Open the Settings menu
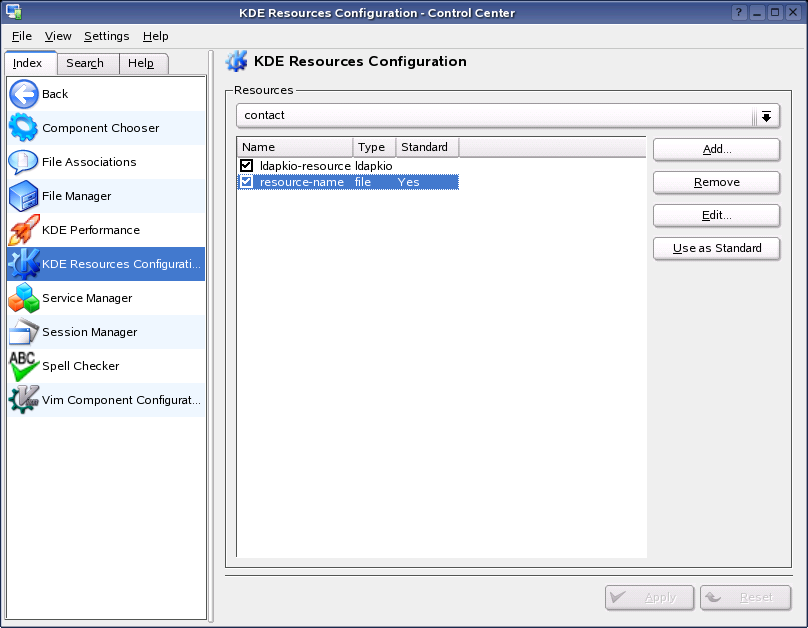808x628 pixels. [x=107, y=36]
